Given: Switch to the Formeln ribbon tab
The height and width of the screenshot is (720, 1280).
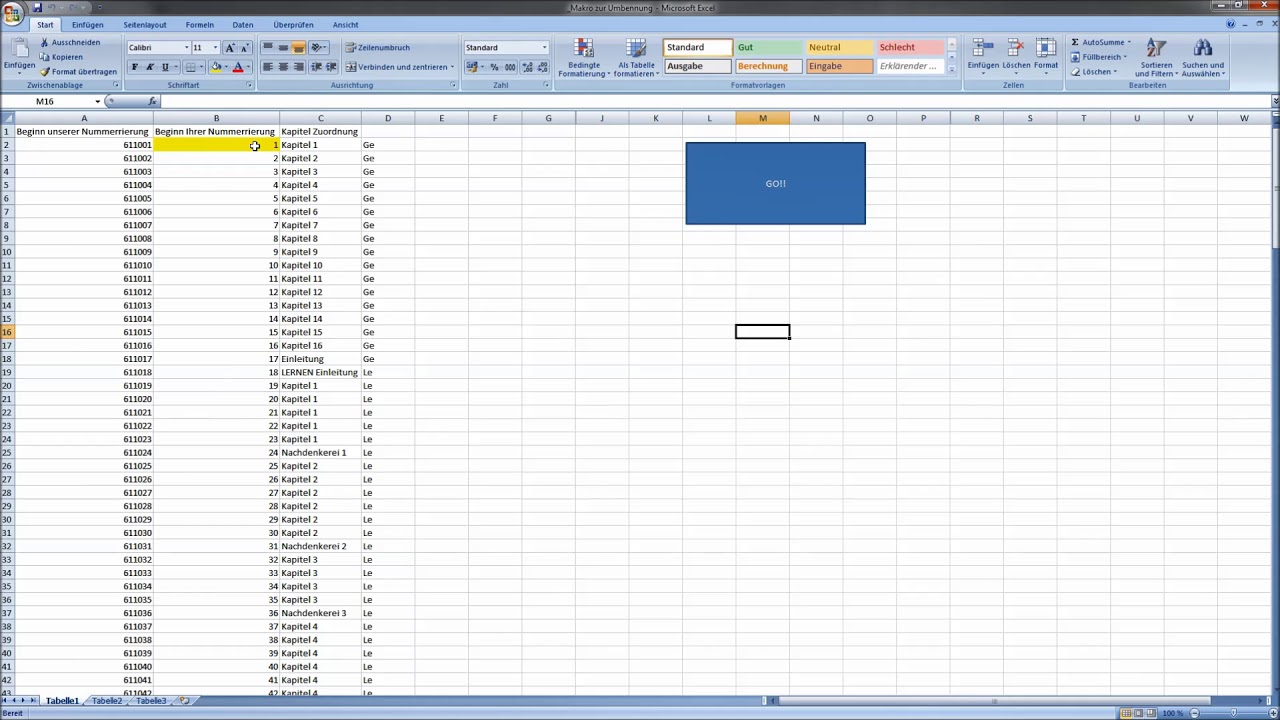Looking at the screenshot, I should click(x=199, y=25).
